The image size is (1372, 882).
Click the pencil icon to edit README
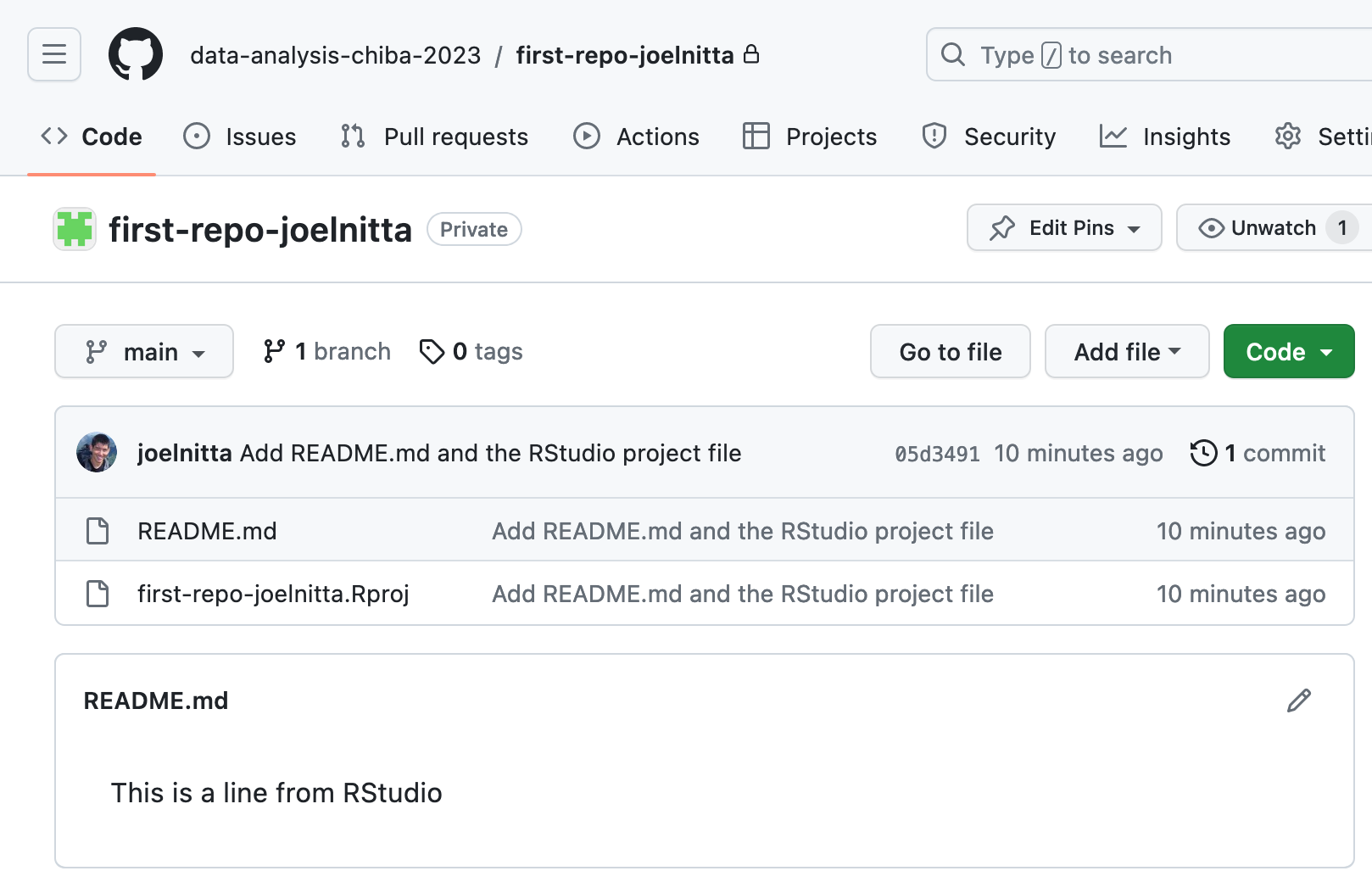[1298, 701]
